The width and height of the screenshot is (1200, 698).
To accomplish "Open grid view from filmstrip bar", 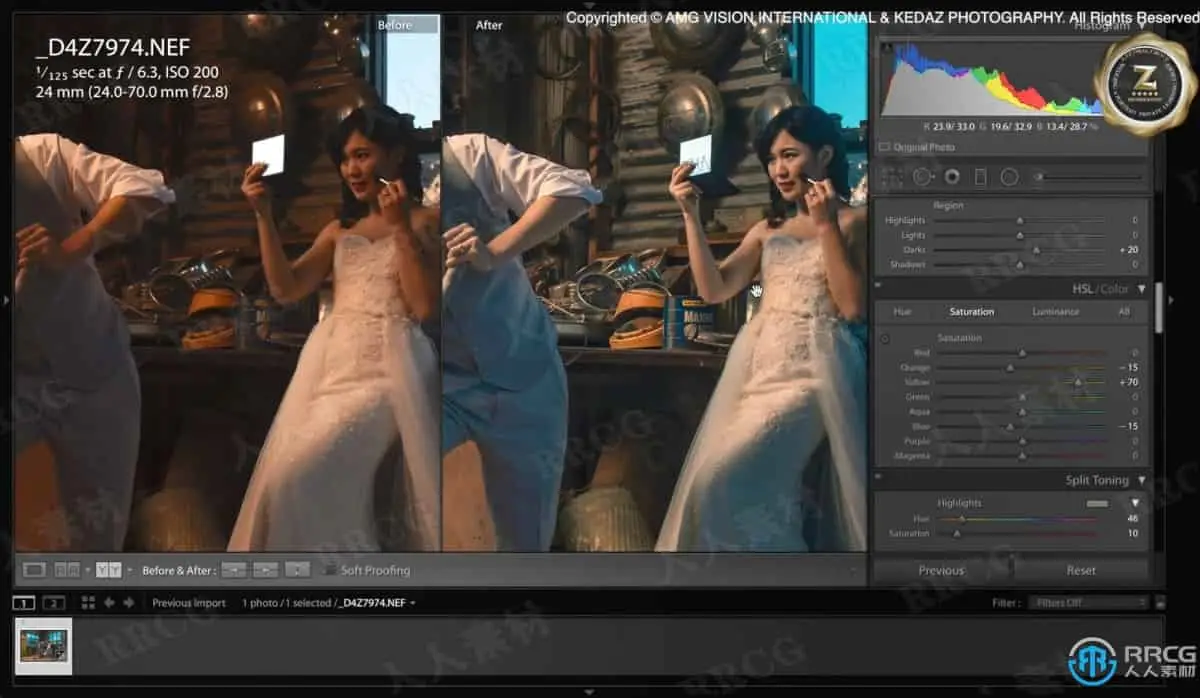I will coord(88,603).
